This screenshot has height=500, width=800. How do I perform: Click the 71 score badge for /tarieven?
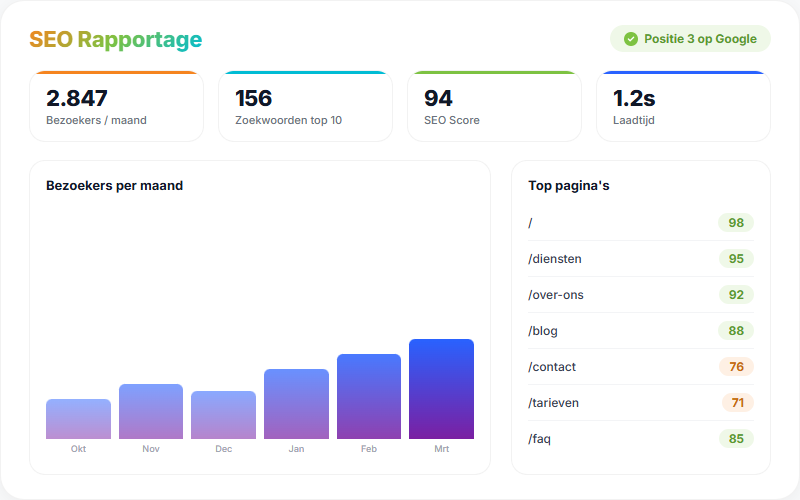point(737,403)
